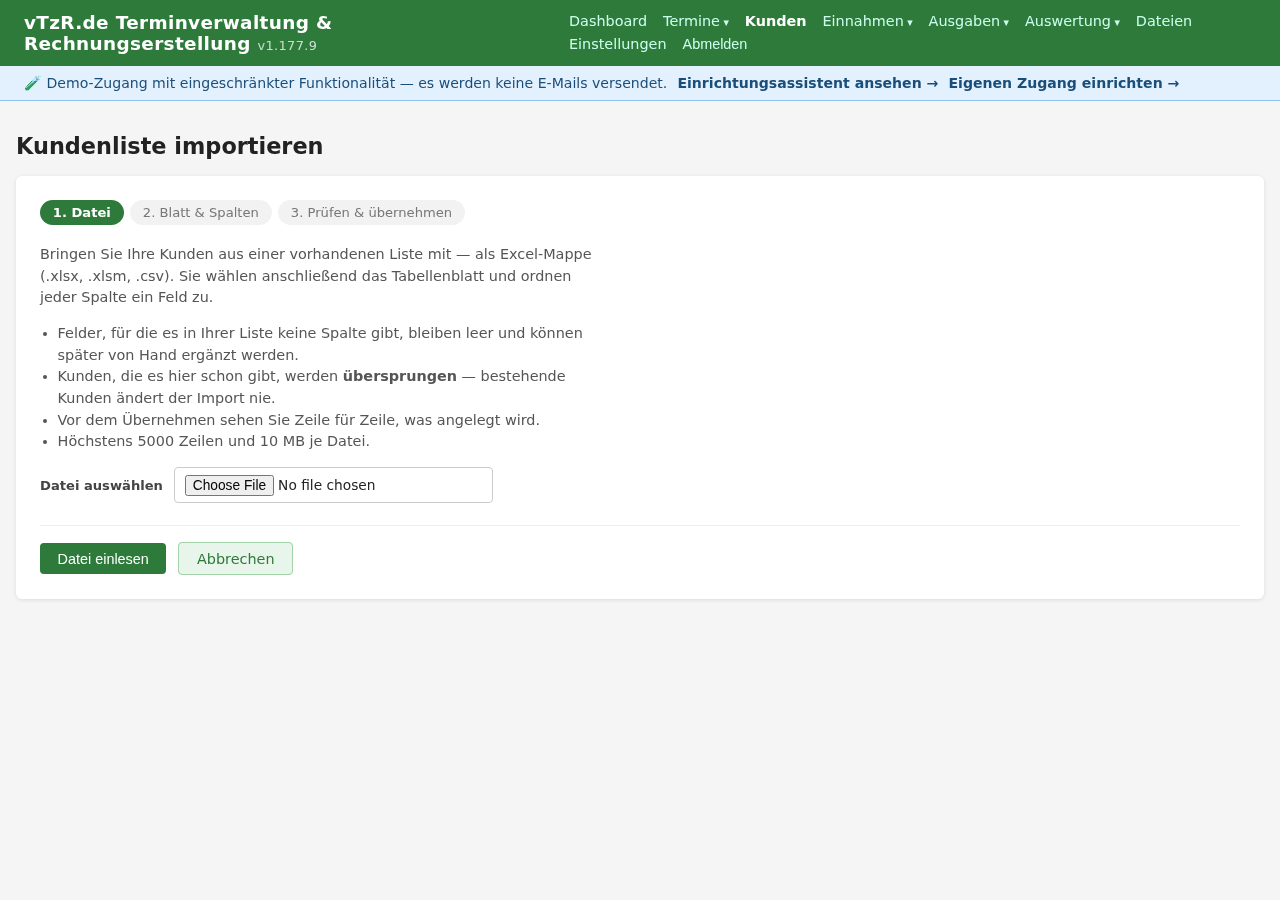Open the Dateien page
This screenshot has width=1280, height=900.
(x=1164, y=21)
